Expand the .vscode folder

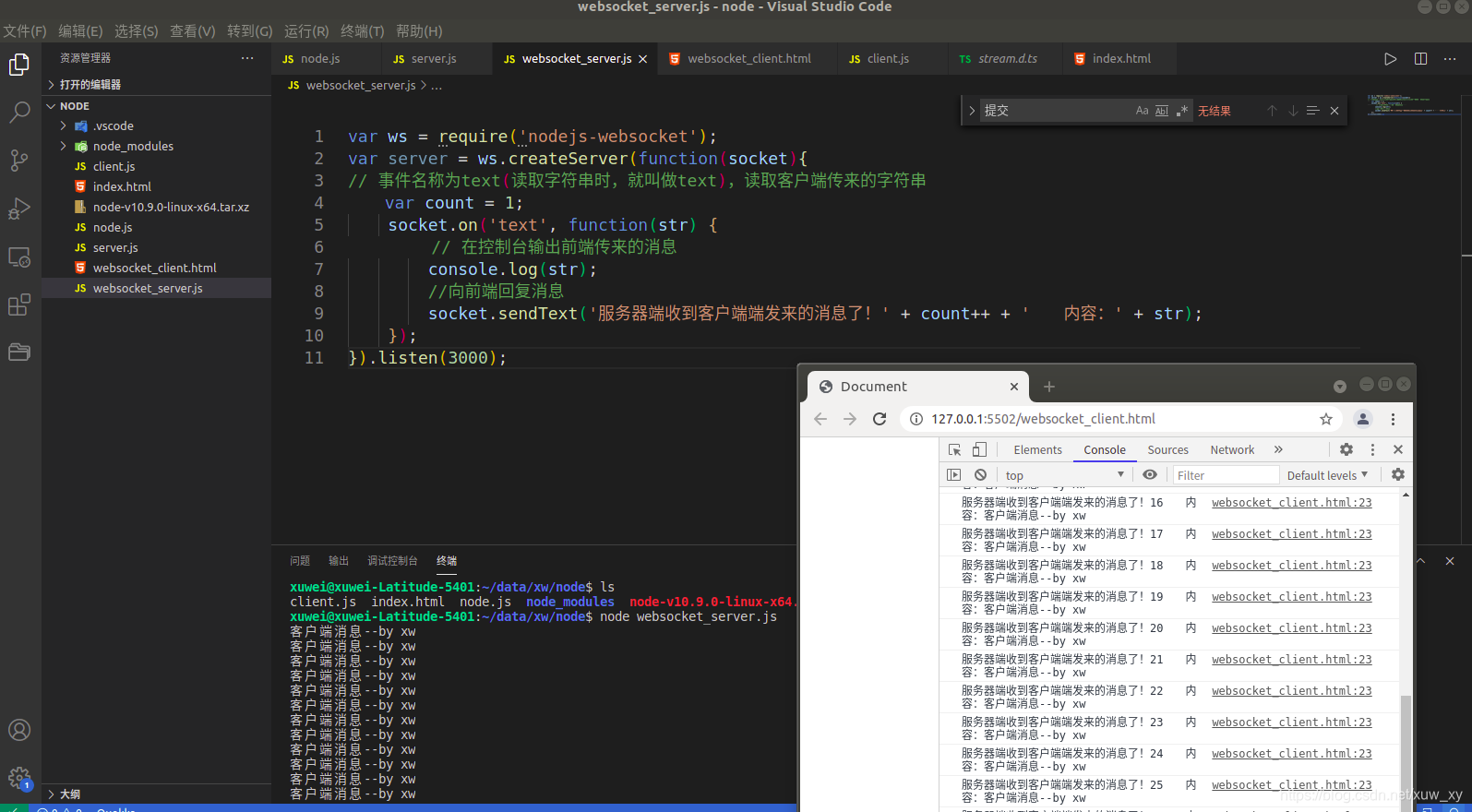(157, 125)
